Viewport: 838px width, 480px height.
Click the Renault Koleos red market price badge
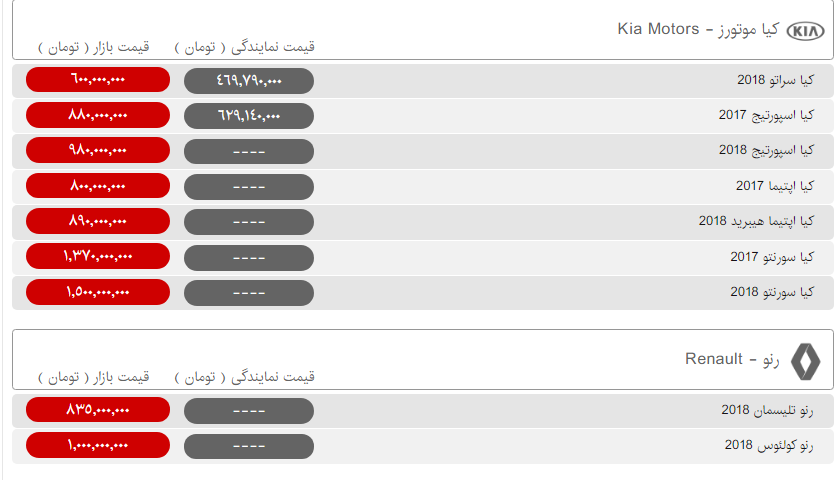[x=98, y=445]
